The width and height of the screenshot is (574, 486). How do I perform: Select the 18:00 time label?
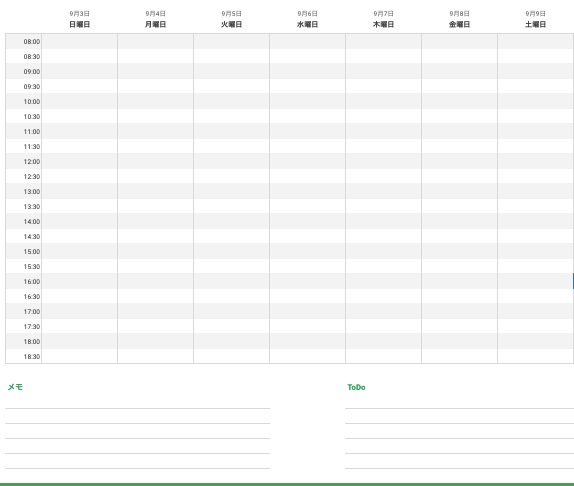tap(32, 342)
